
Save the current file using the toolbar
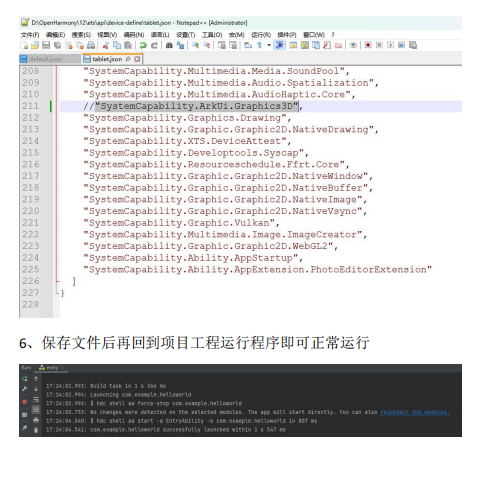[x=46, y=45]
